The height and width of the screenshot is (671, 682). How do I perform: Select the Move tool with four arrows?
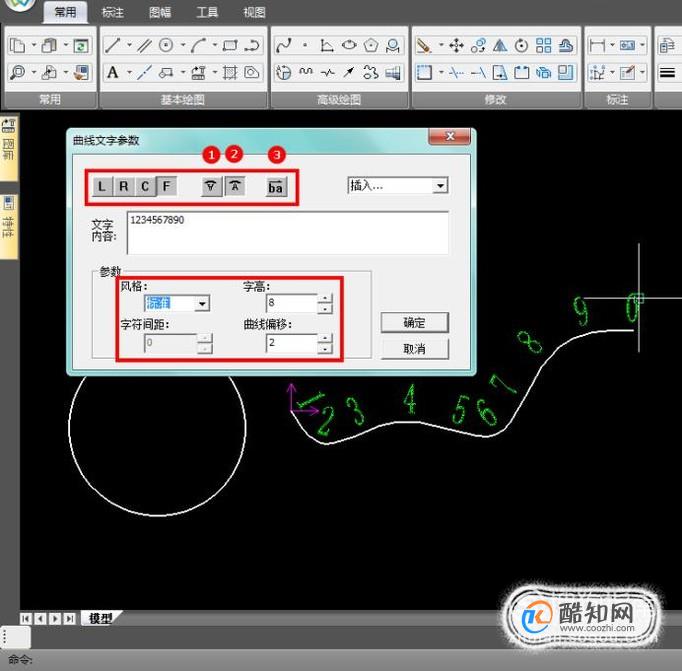pos(456,45)
